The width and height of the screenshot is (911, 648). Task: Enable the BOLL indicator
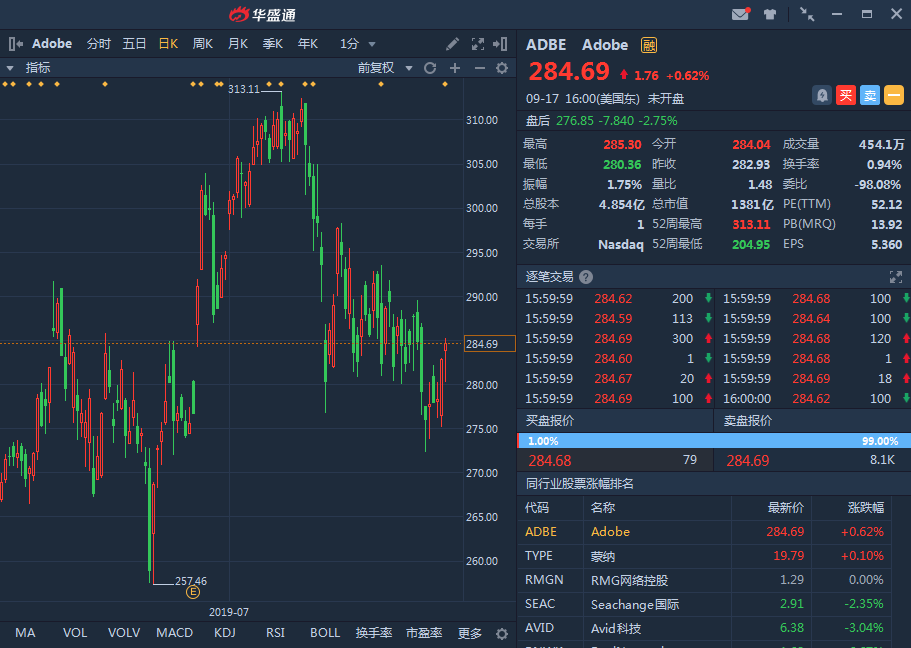tap(325, 633)
